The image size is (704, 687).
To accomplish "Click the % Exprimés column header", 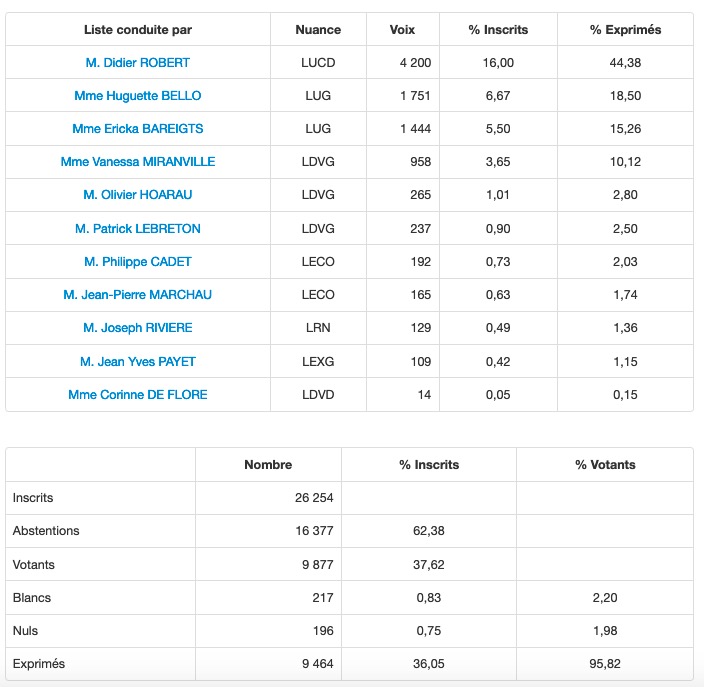I will coord(626,30).
